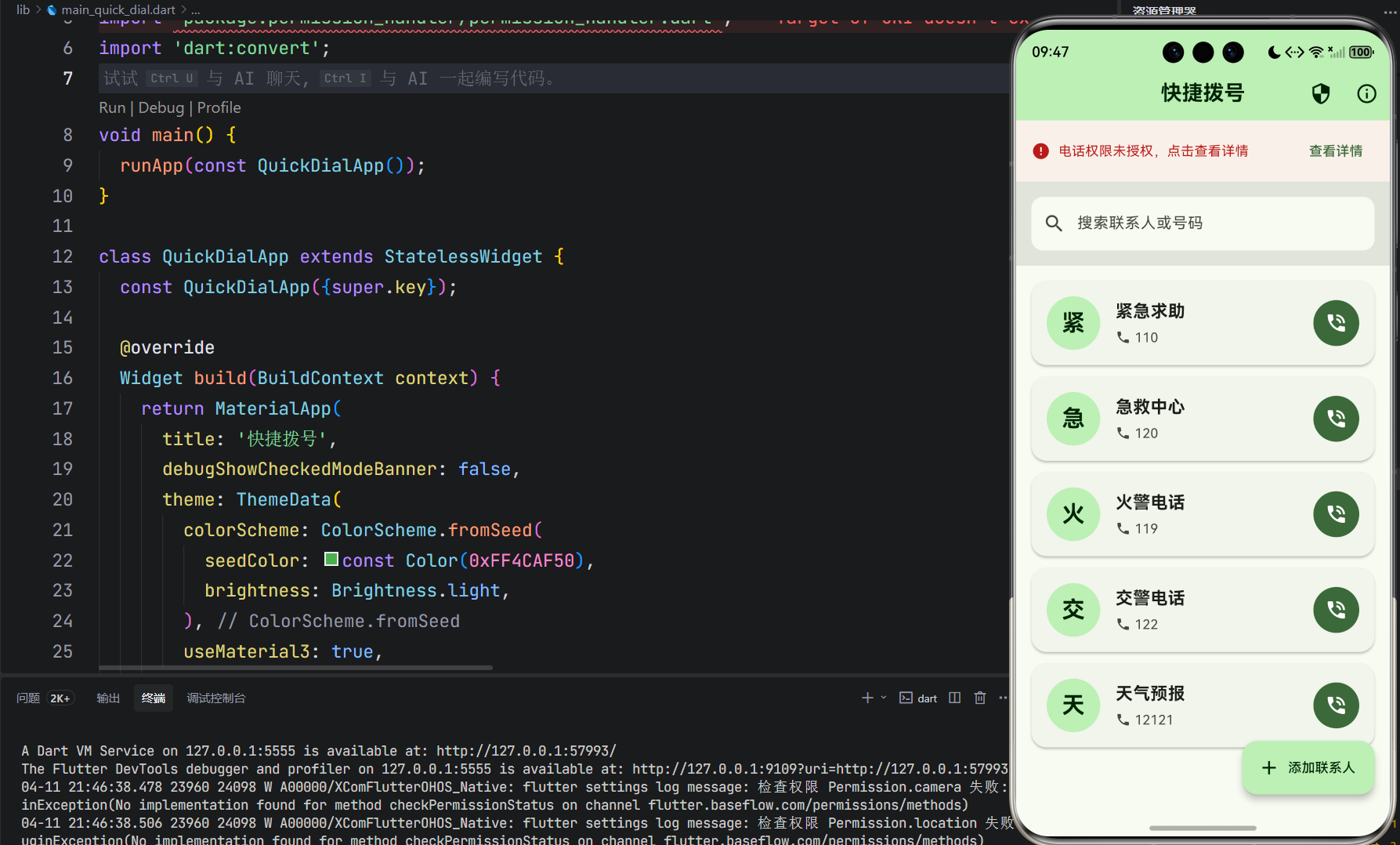Click the dart terminal profile icon
Screen dimensions: 1400x845
pos(906,698)
